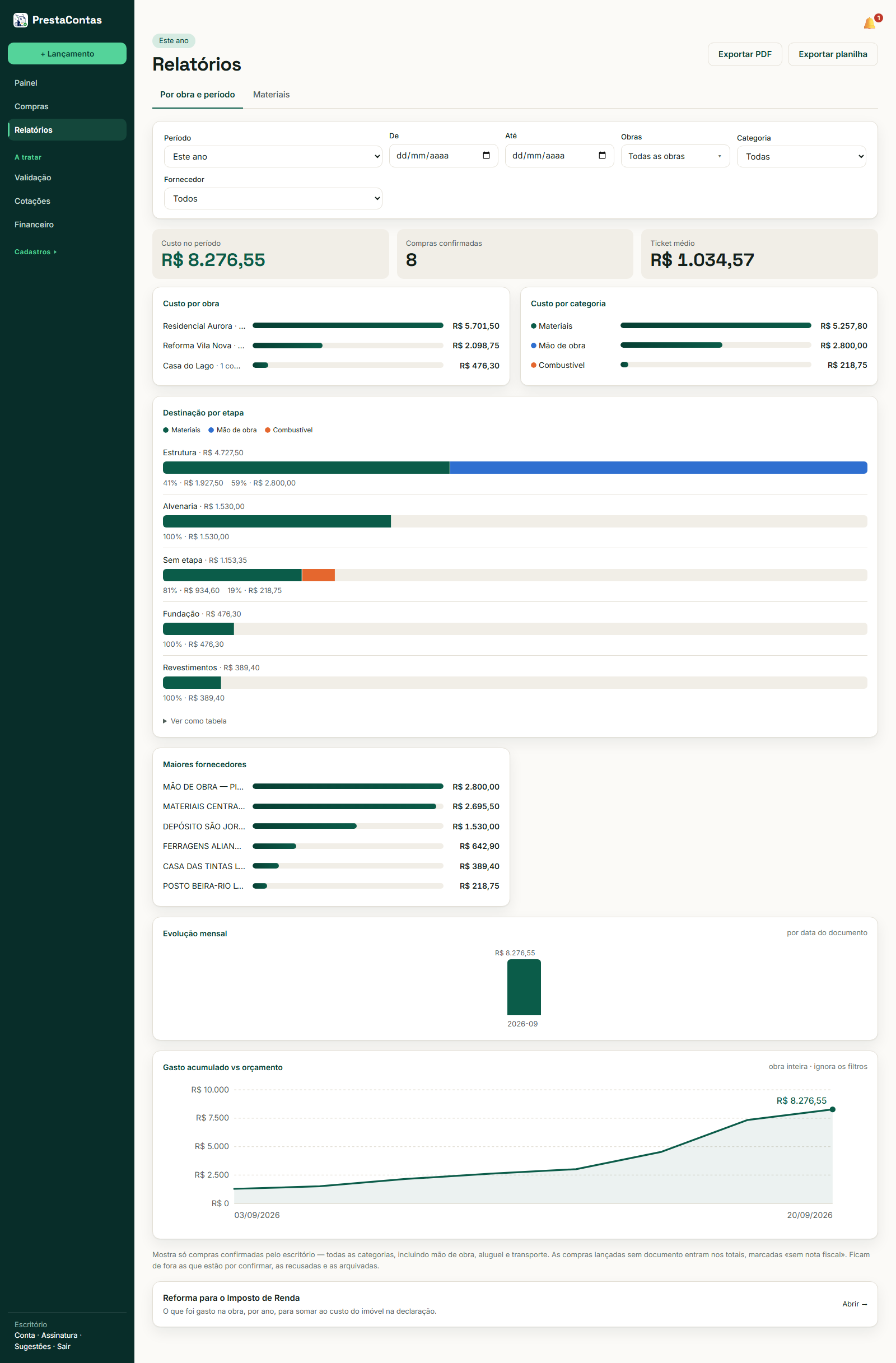Open Validação in the sidebar
896x1363 pixels.
pyautogui.click(x=67, y=178)
